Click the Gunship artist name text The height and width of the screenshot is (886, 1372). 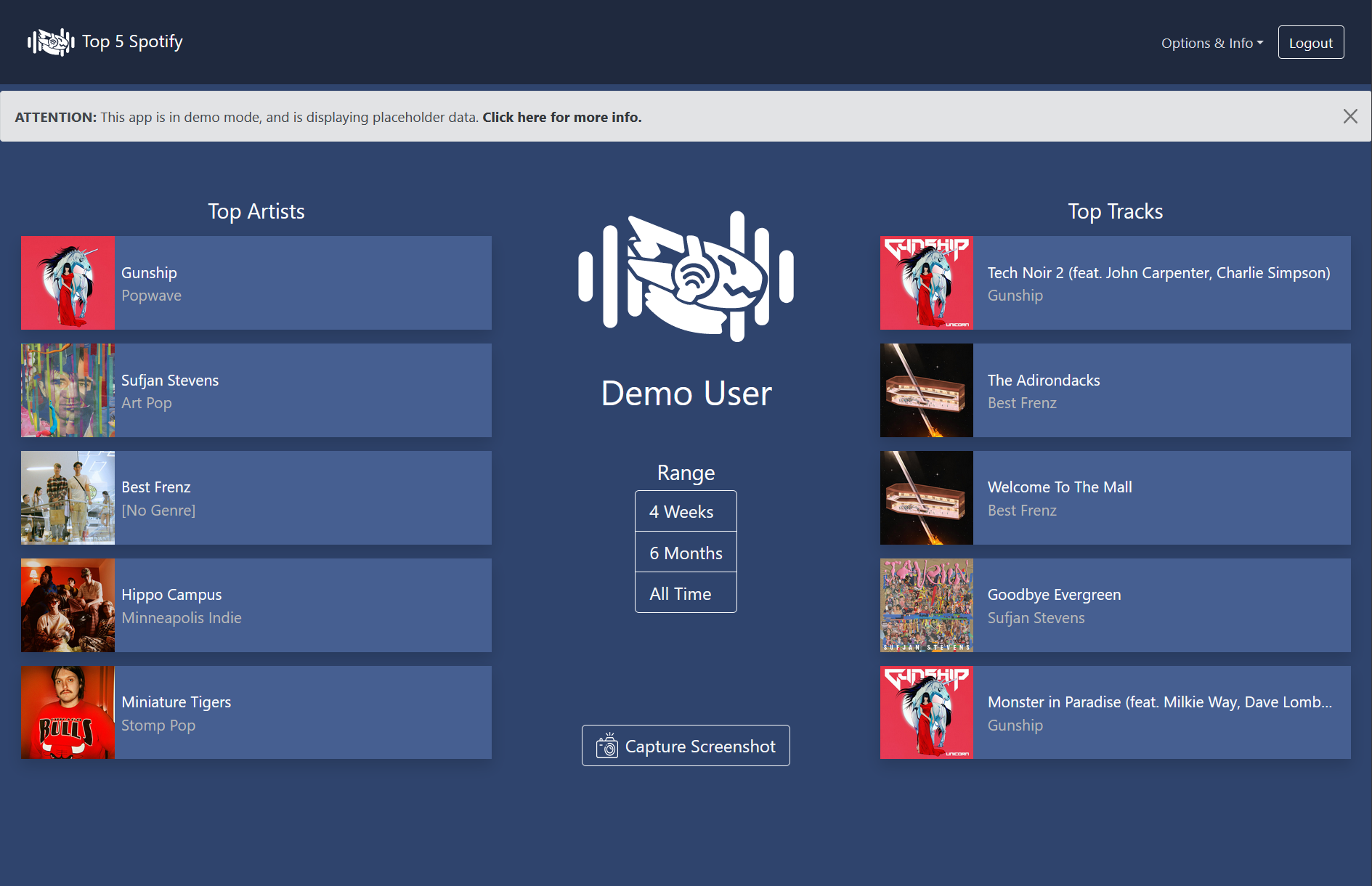[x=149, y=272]
